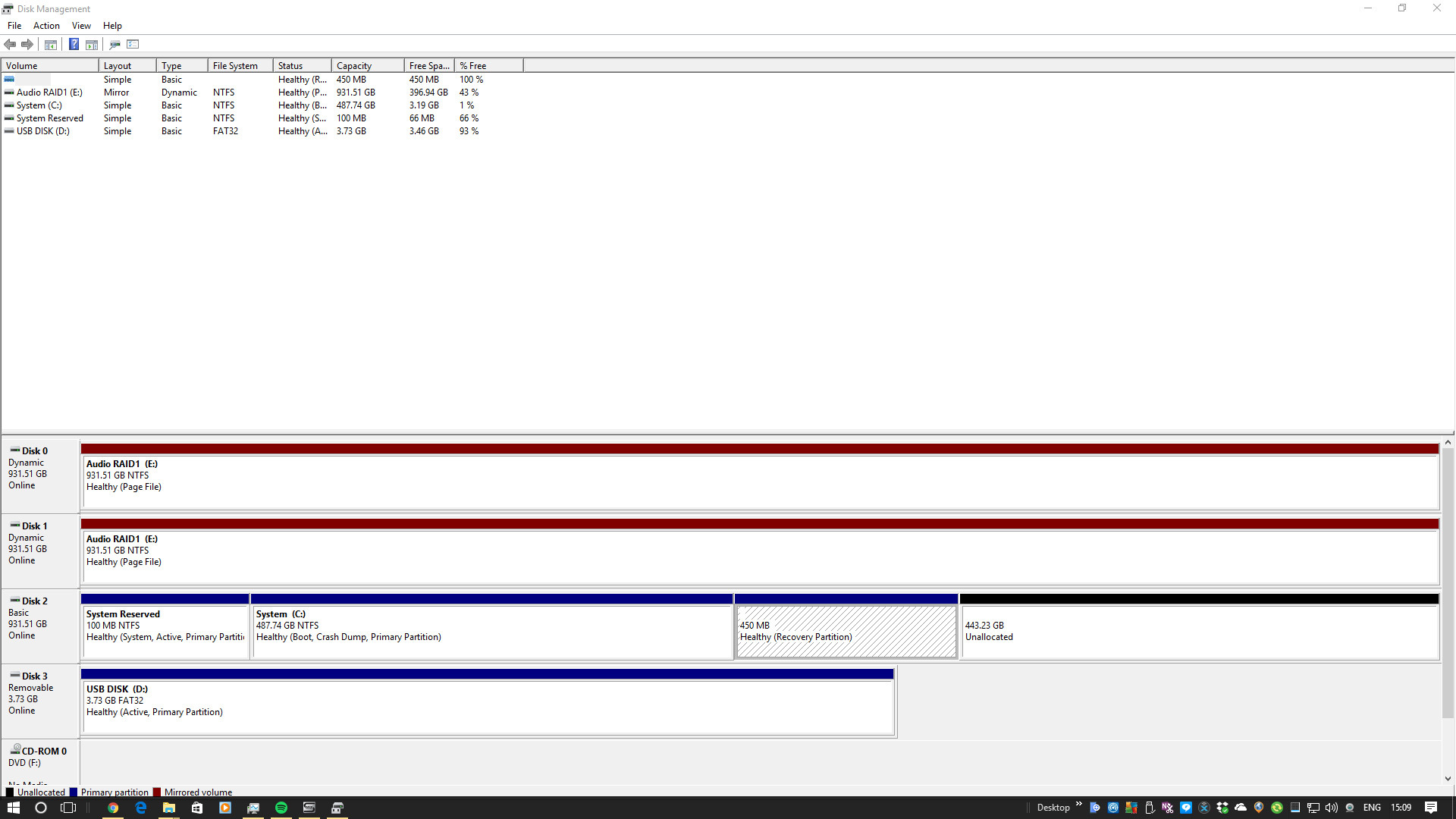1456x819 pixels.
Task: Open the File menu
Action: point(14,25)
